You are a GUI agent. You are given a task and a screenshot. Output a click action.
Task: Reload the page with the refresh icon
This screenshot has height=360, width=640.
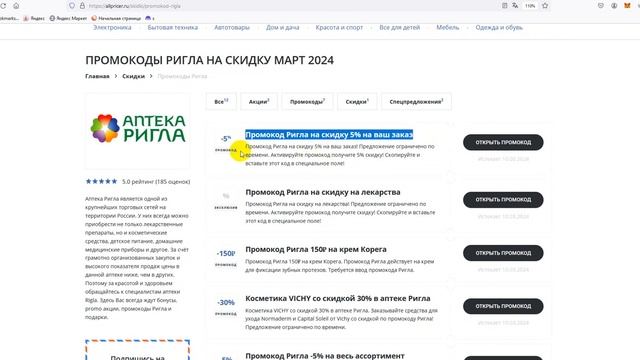pyautogui.click(x=3, y=6)
